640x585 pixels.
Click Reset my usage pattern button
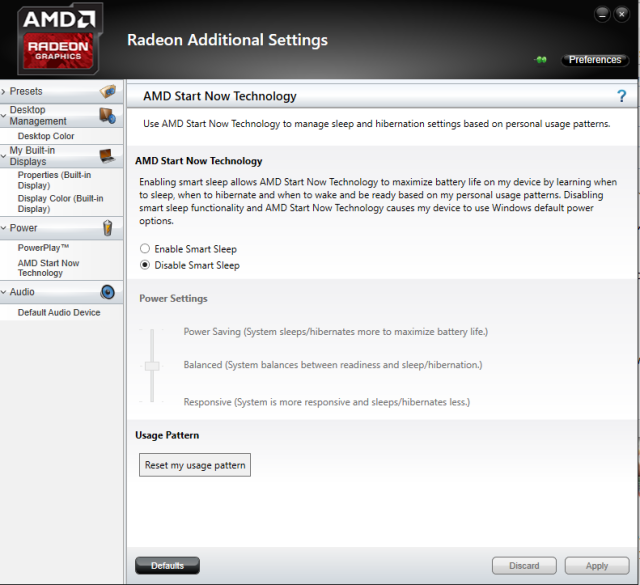(x=195, y=465)
